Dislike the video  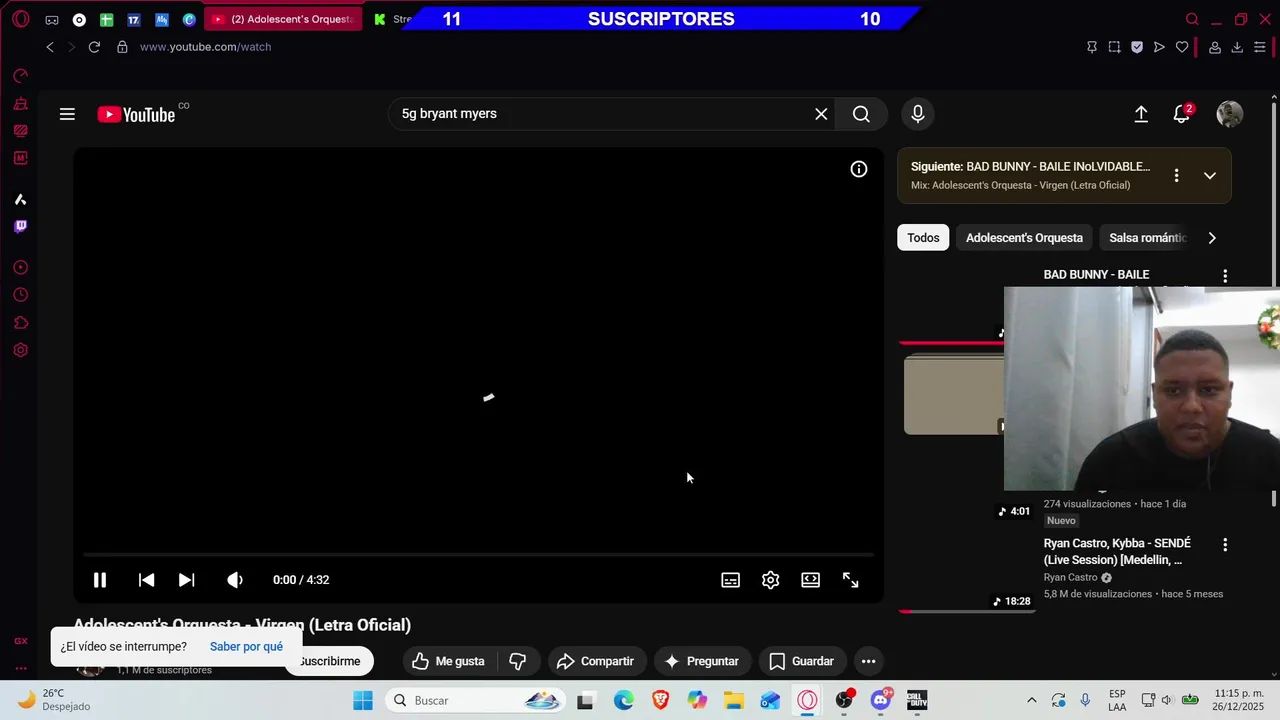point(518,661)
